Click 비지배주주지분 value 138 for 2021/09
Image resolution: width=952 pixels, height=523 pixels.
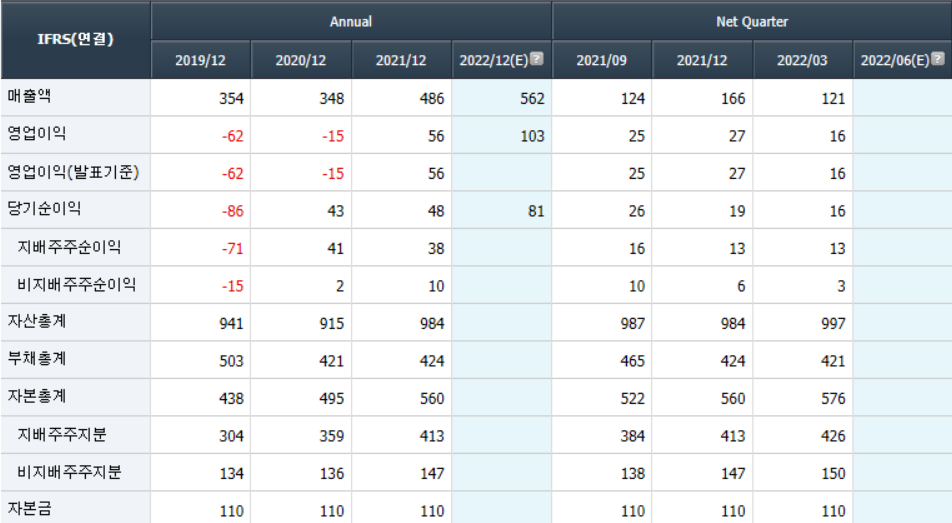[x=633, y=474]
